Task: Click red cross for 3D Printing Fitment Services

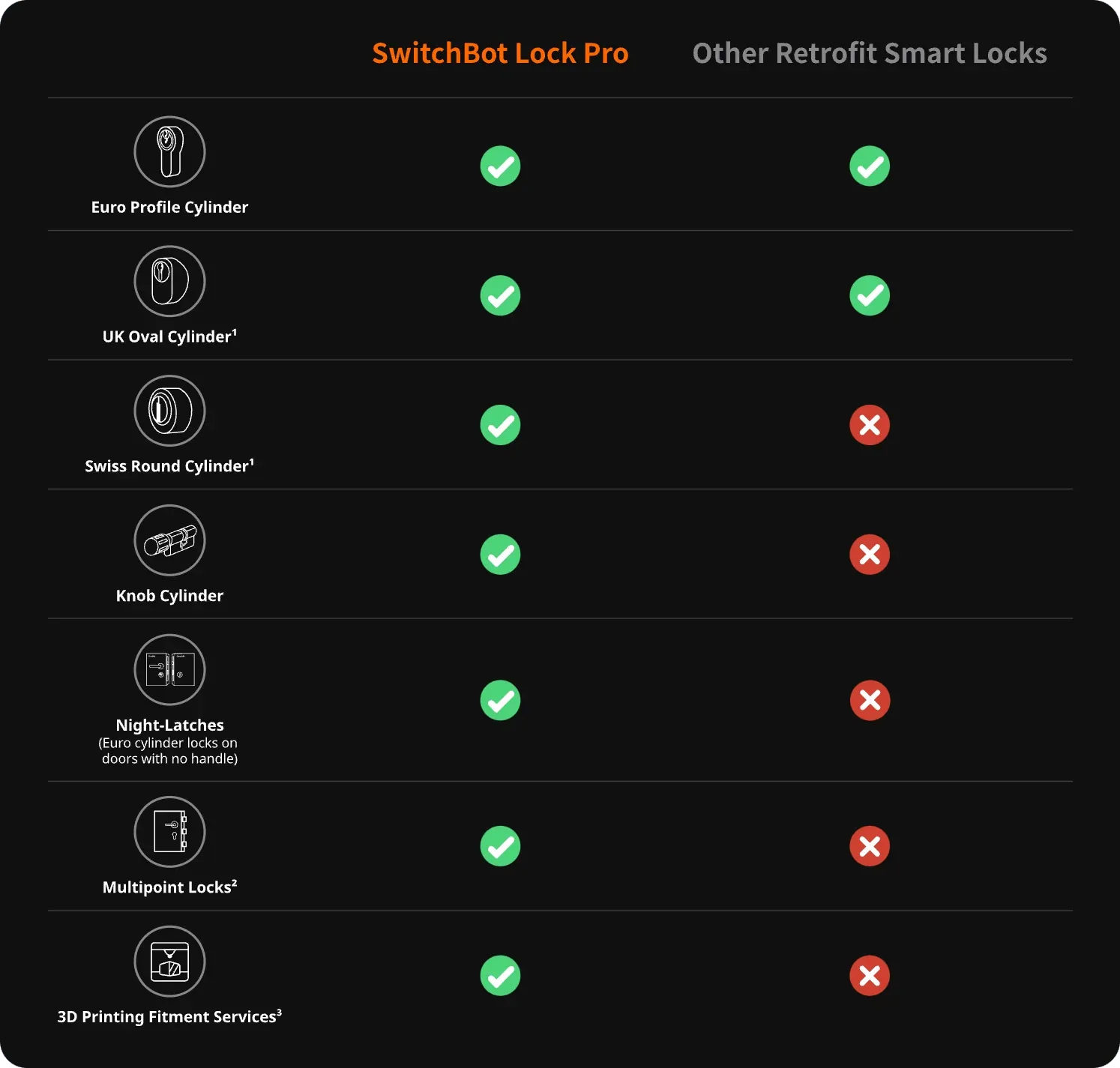Action: click(x=870, y=976)
